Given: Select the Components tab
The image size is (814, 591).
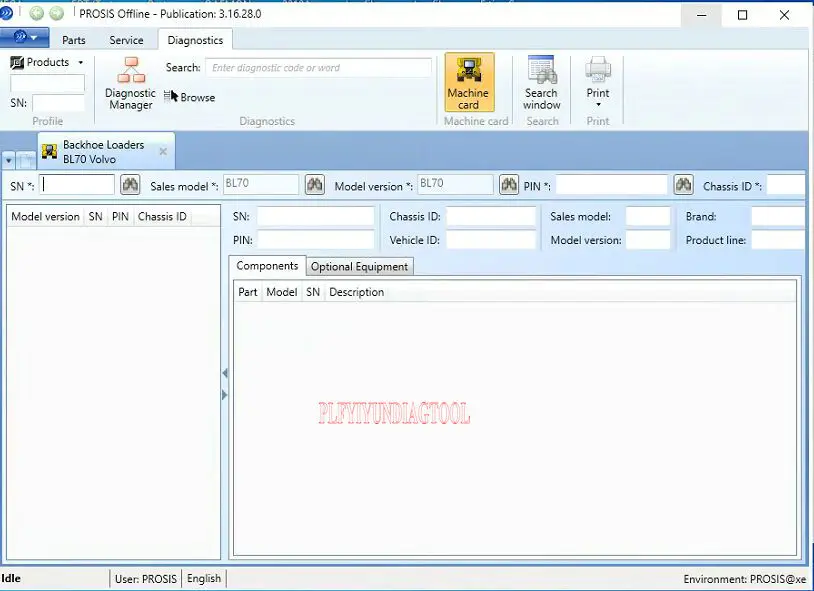Looking at the screenshot, I should click(x=267, y=266).
